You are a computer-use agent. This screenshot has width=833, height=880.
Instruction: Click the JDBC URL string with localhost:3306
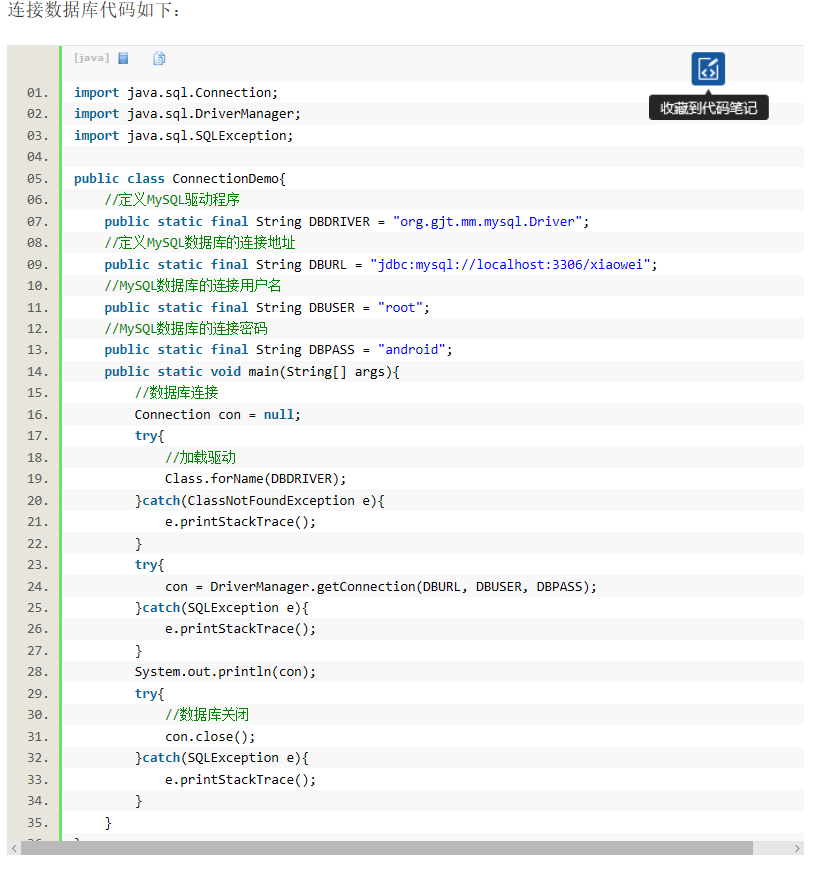(510, 264)
